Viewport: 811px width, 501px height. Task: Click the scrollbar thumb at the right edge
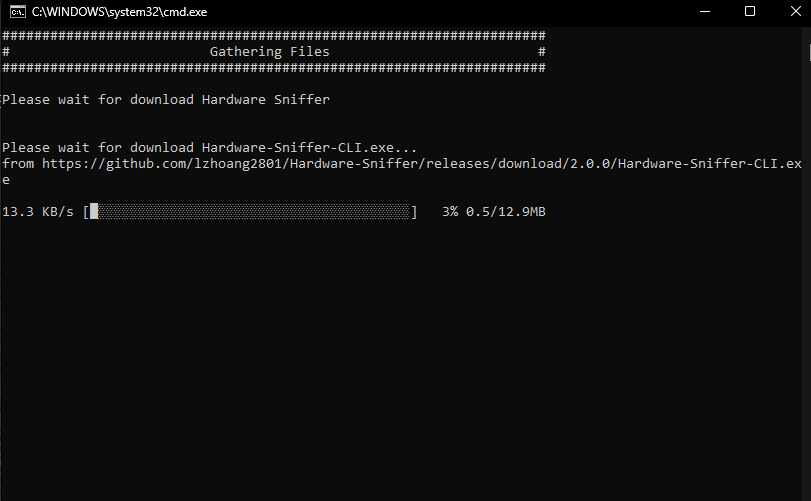(809, 52)
